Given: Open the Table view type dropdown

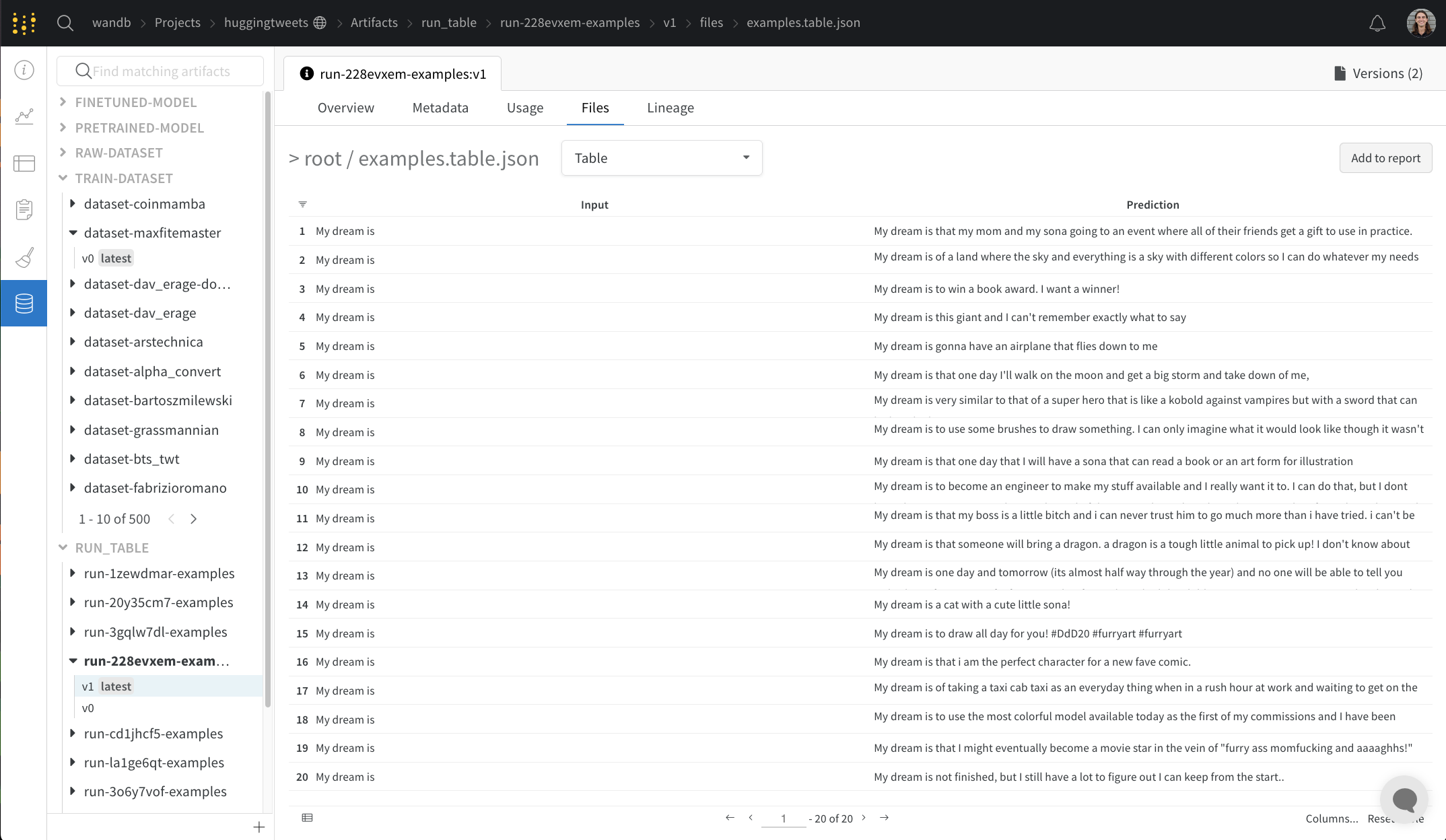Looking at the screenshot, I should [661, 158].
